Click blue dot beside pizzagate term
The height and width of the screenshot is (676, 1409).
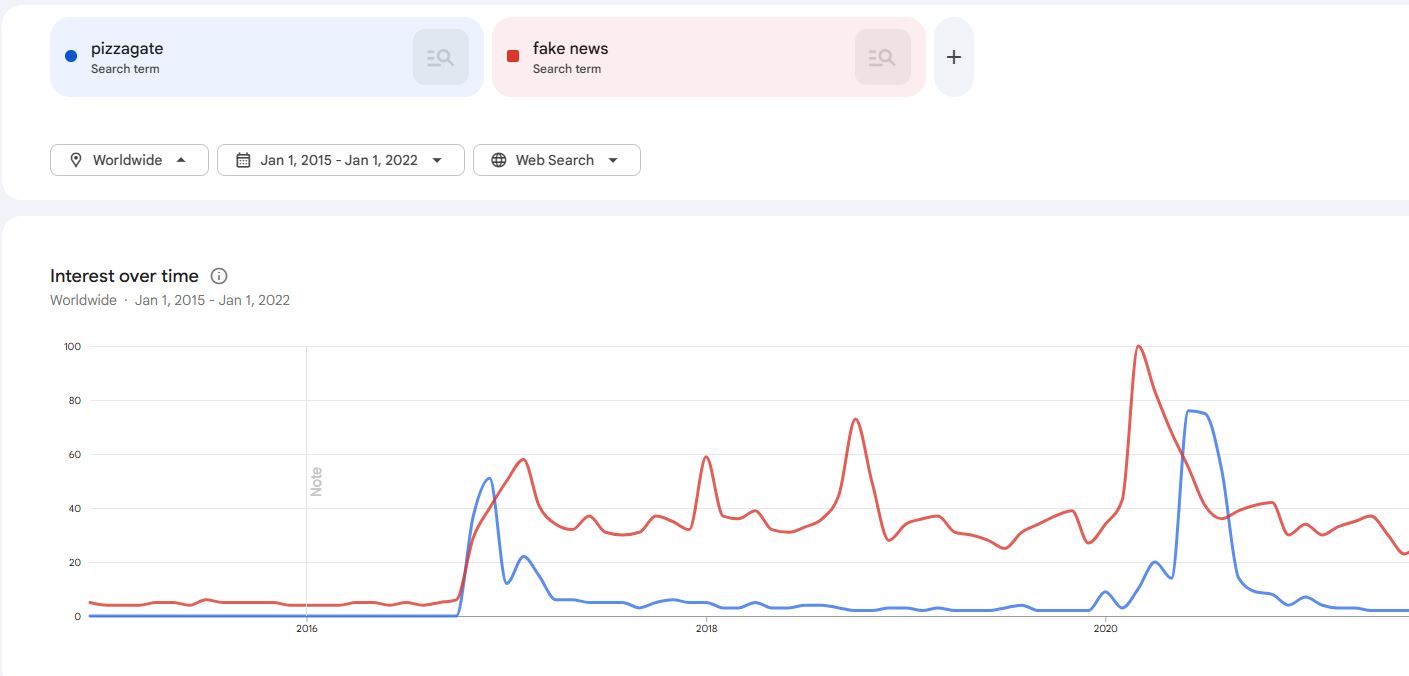point(71,56)
